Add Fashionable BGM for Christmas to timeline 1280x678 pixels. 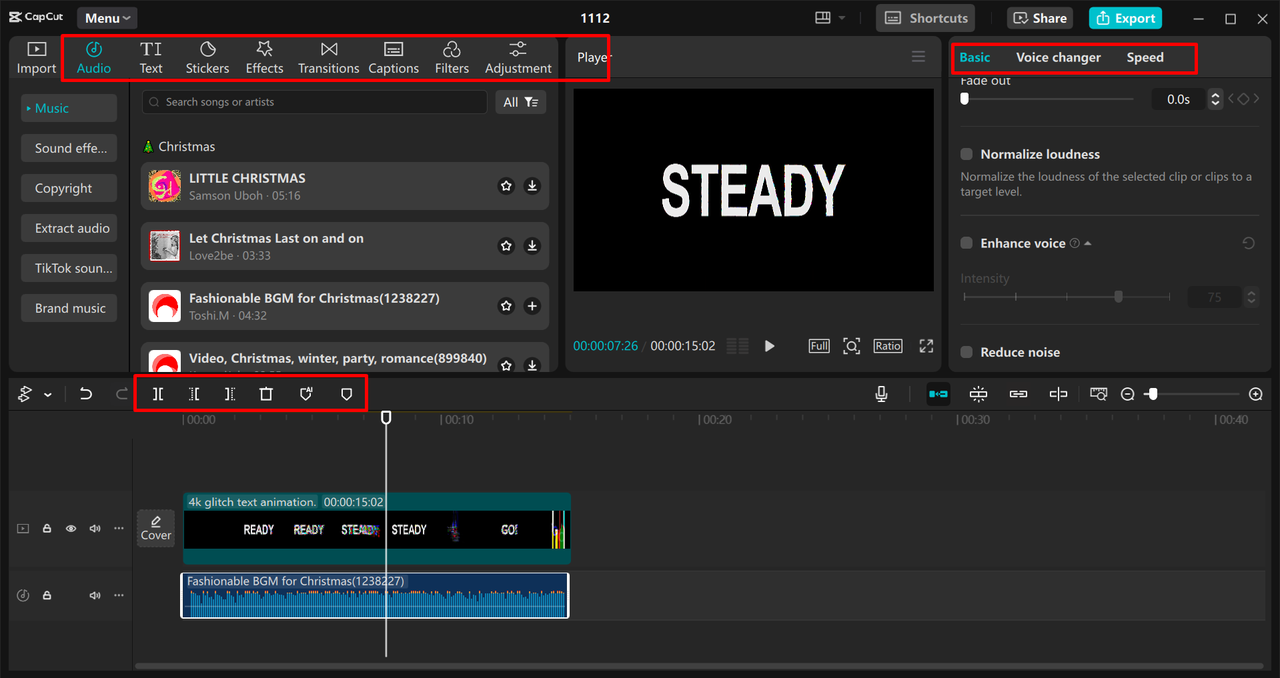point(532,306)
